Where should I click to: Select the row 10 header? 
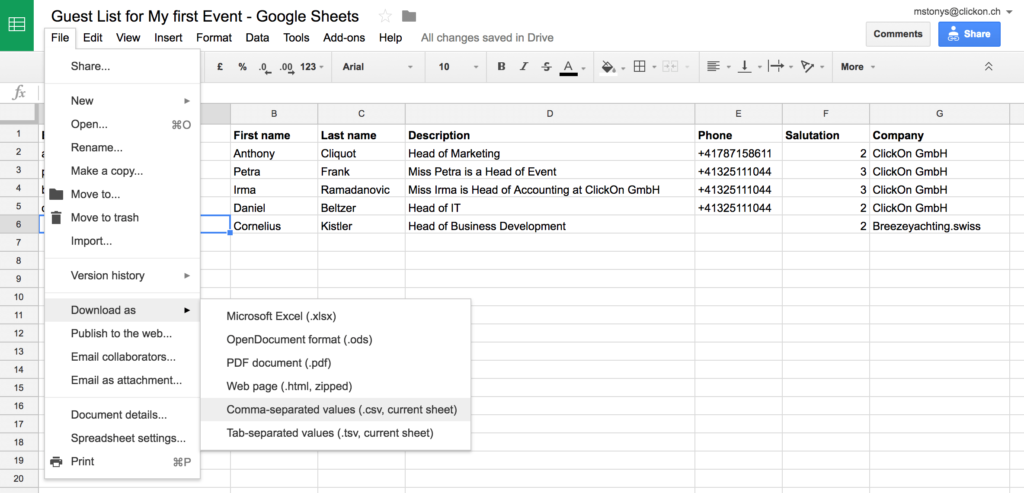tap(18, 297)
